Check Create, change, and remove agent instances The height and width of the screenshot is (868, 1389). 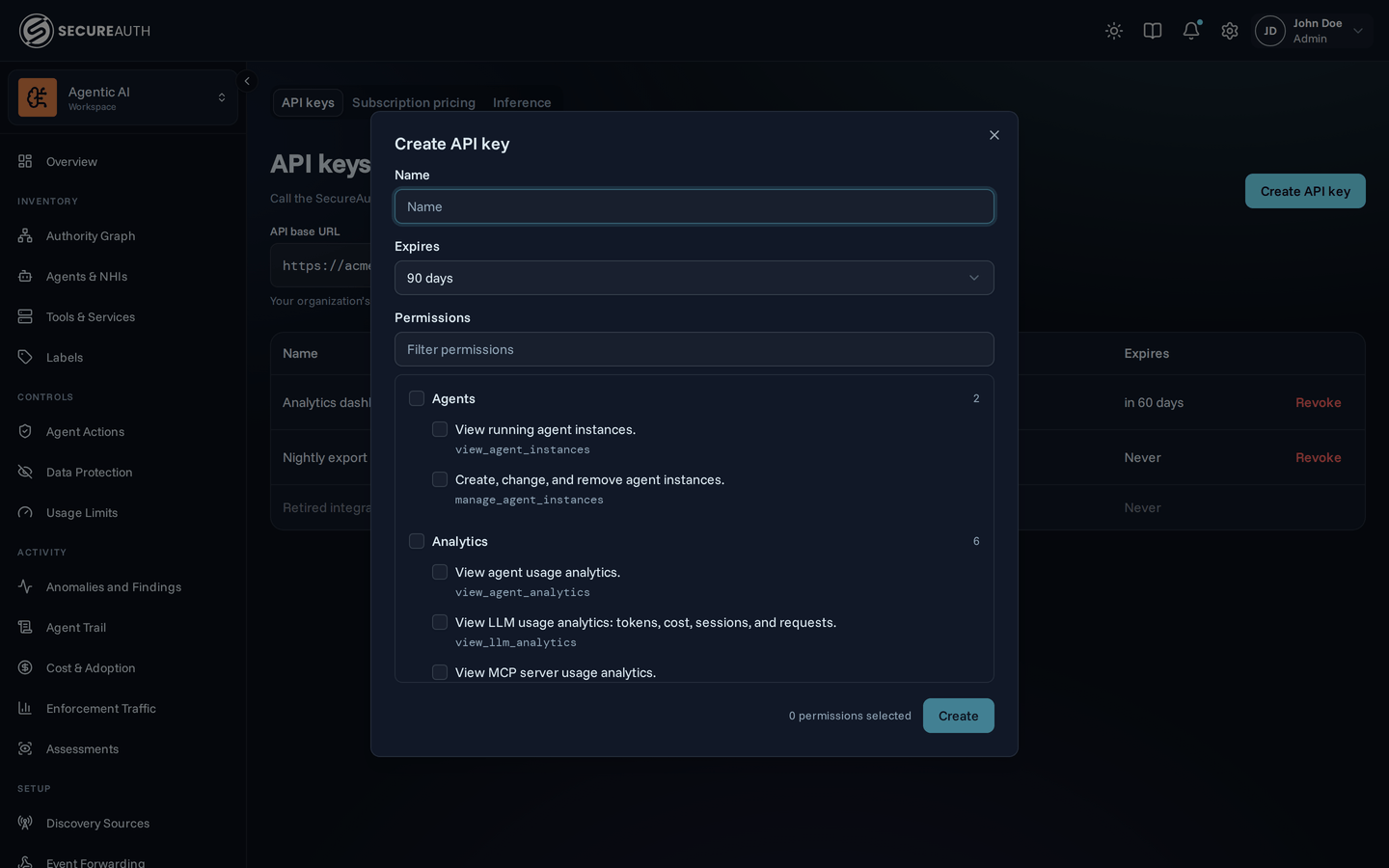coord(440,479)
